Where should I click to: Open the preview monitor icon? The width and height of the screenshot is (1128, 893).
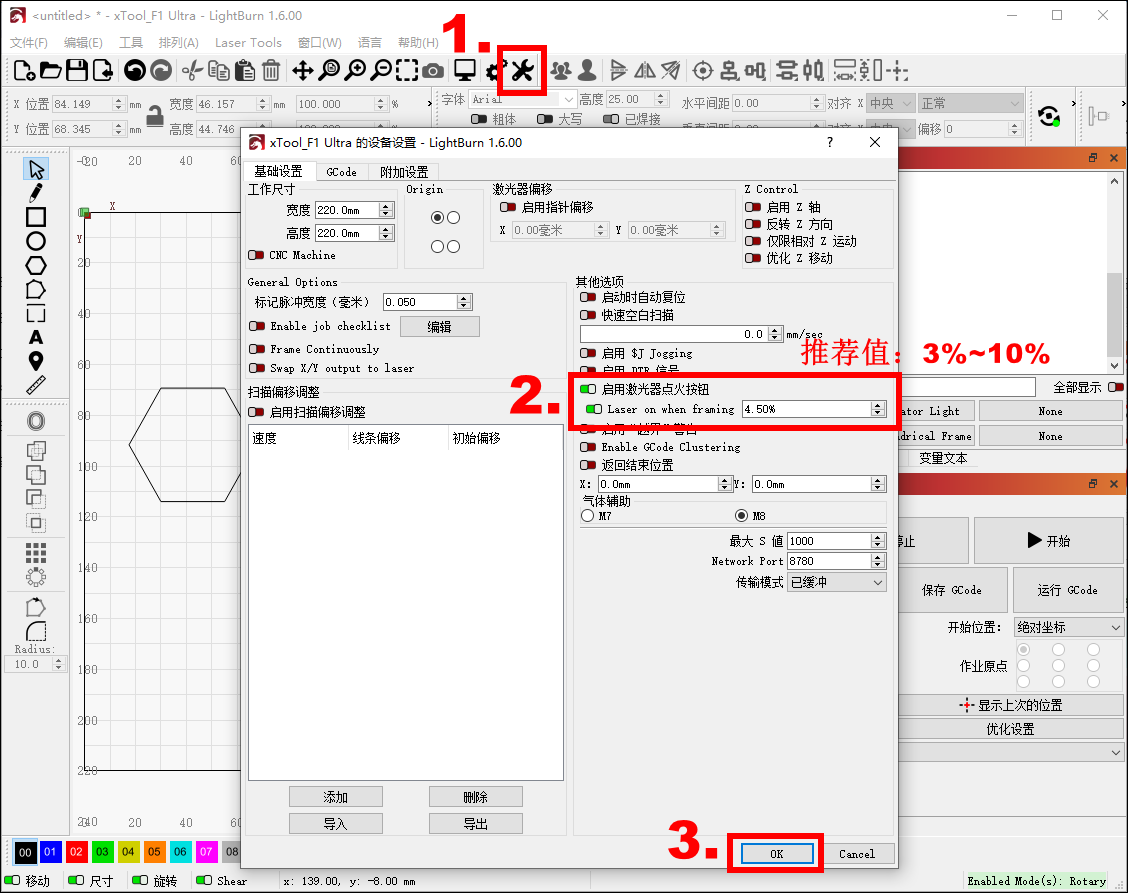(465, 71)
